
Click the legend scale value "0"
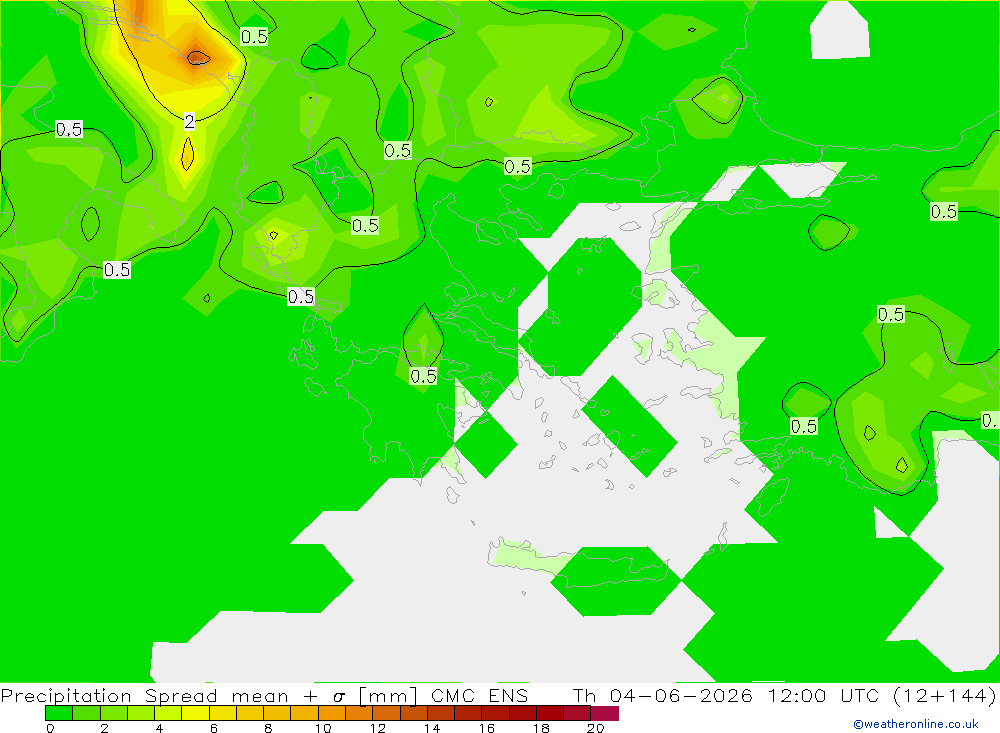coord(50,728)
